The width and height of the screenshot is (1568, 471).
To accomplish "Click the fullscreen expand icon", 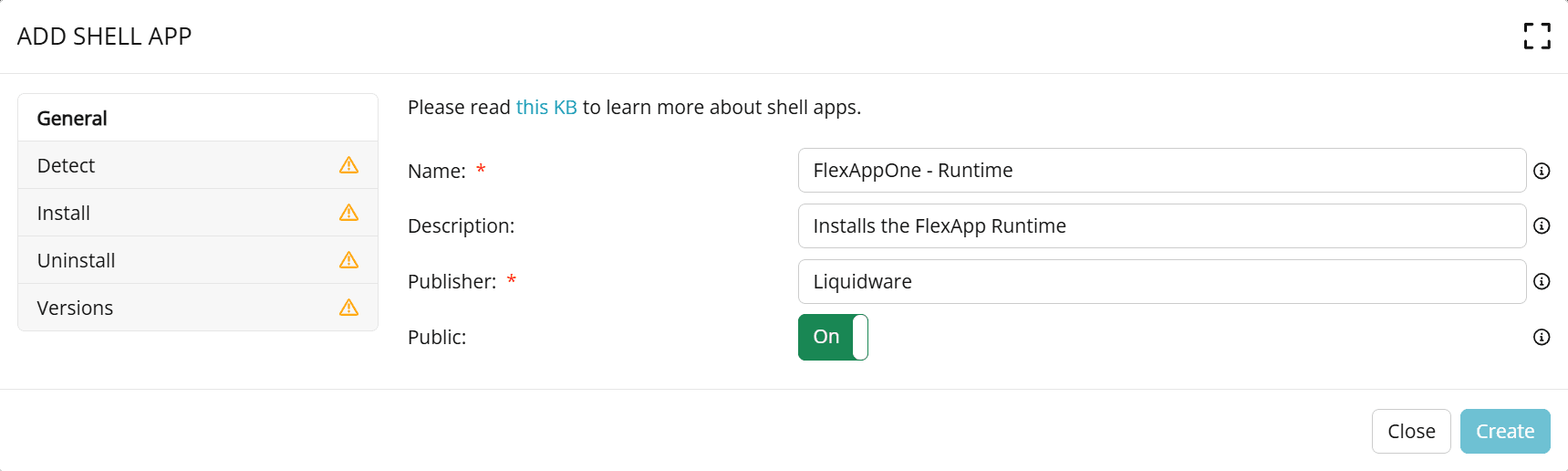I will [x=1536, y=37].
